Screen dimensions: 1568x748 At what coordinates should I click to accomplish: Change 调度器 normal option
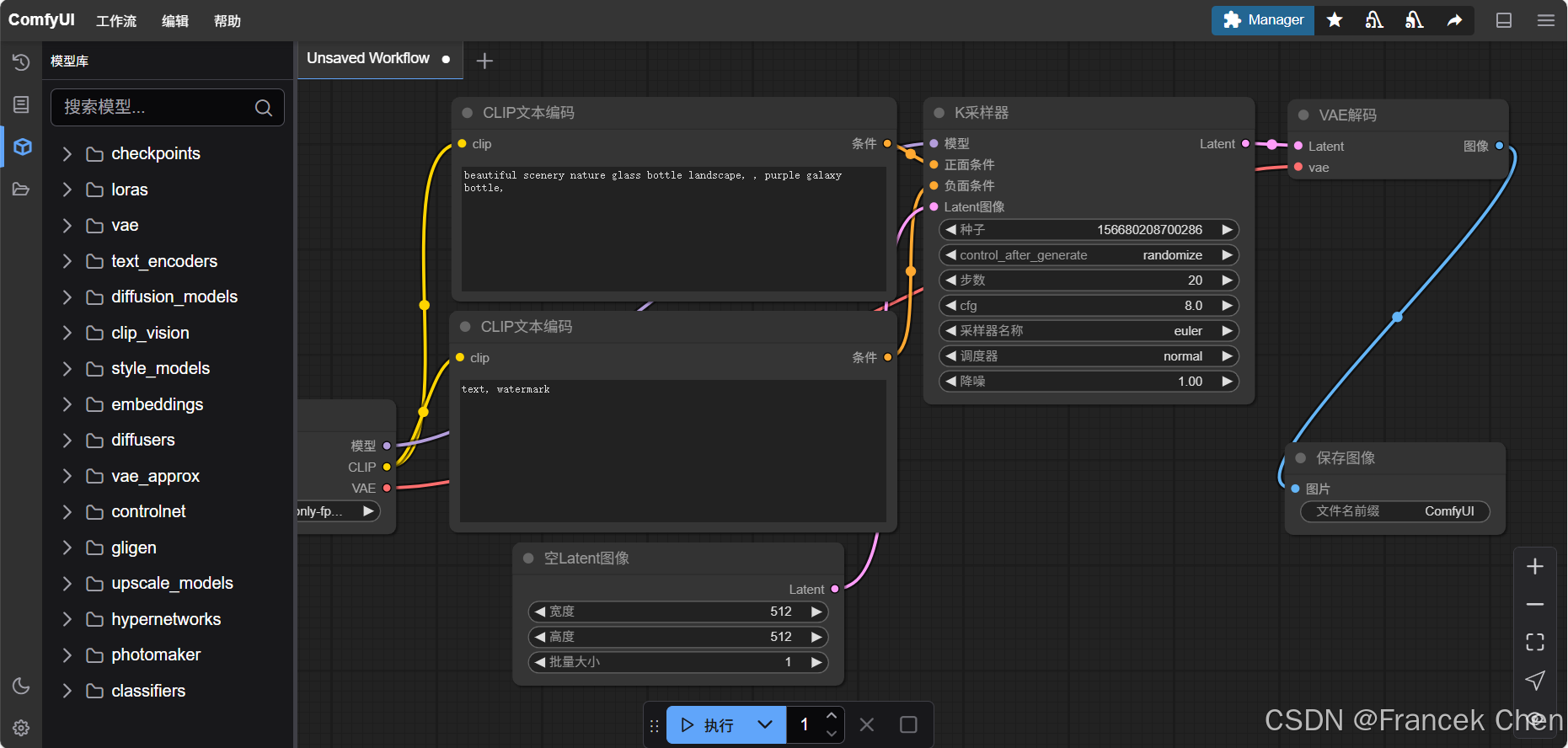pyautogui.click(x=1089, y=356)
